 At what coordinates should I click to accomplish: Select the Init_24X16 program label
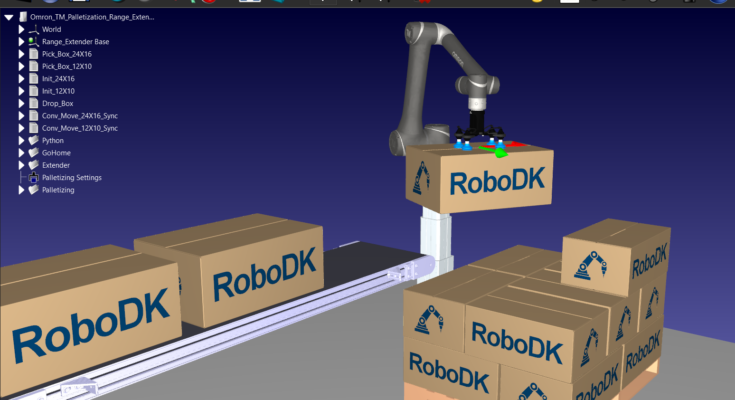pyautogui.click(x=61, y=78)
